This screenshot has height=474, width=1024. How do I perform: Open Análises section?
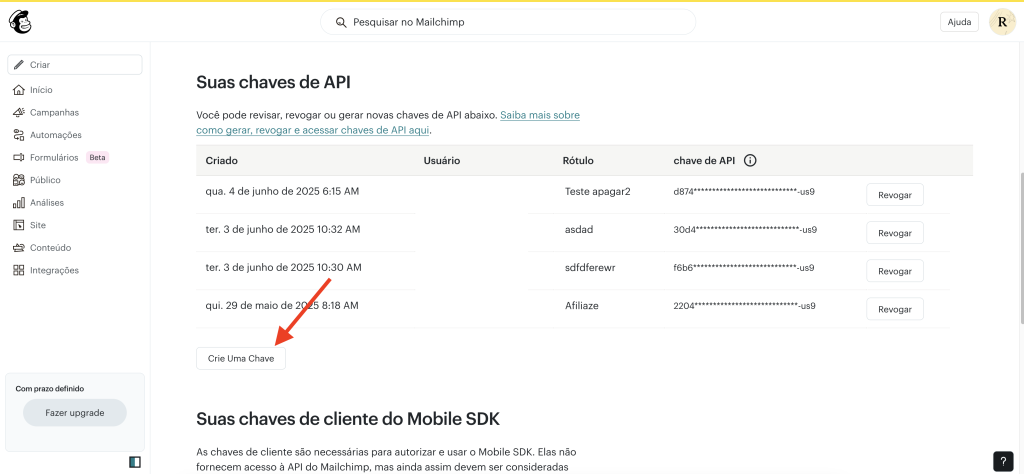[x=47, y=202]
